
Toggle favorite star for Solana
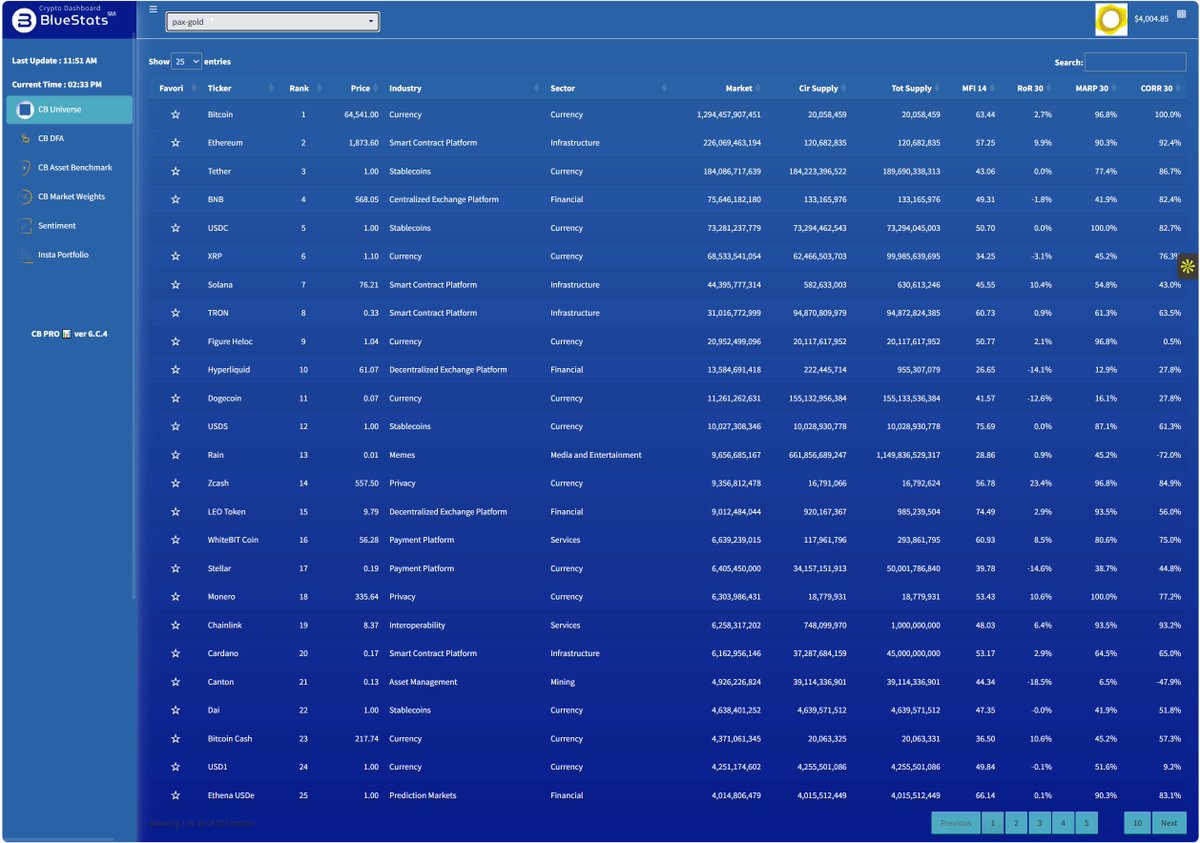176,285
